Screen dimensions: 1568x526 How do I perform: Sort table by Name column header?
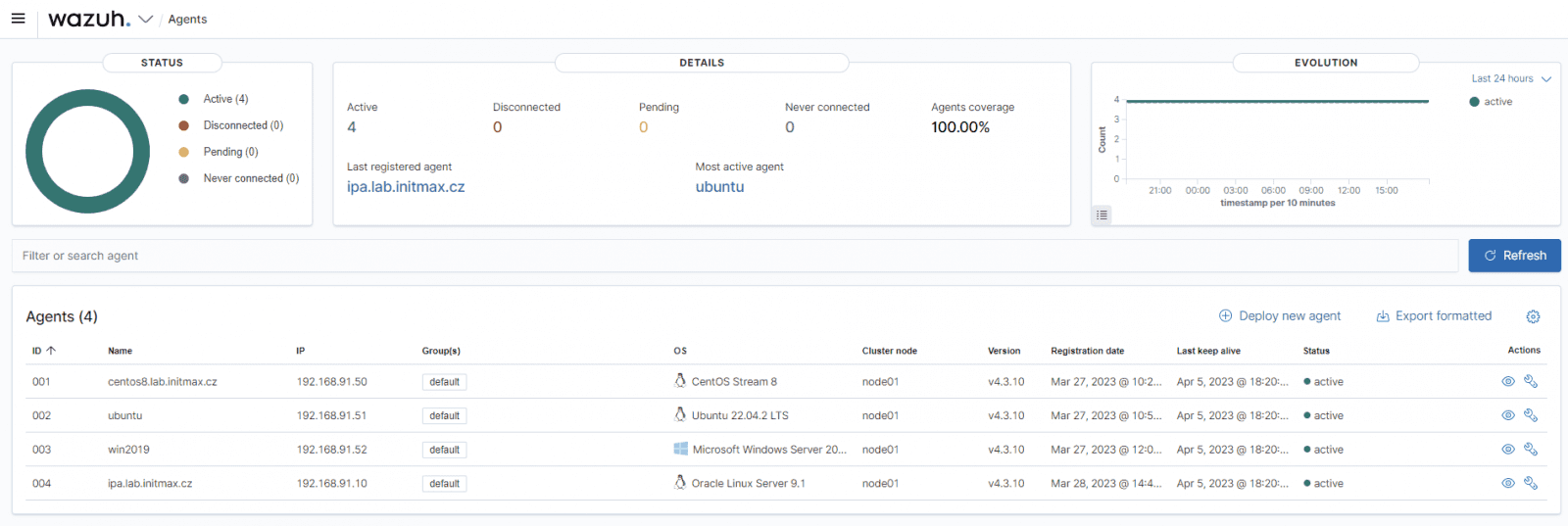(x=120, y=351)
